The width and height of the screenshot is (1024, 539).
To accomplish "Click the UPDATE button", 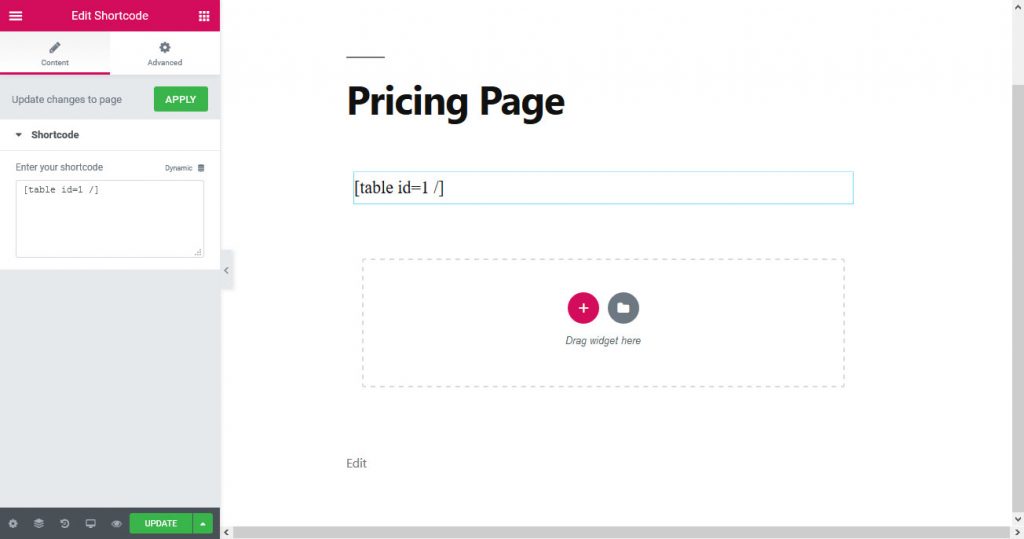I will point(160,523).
